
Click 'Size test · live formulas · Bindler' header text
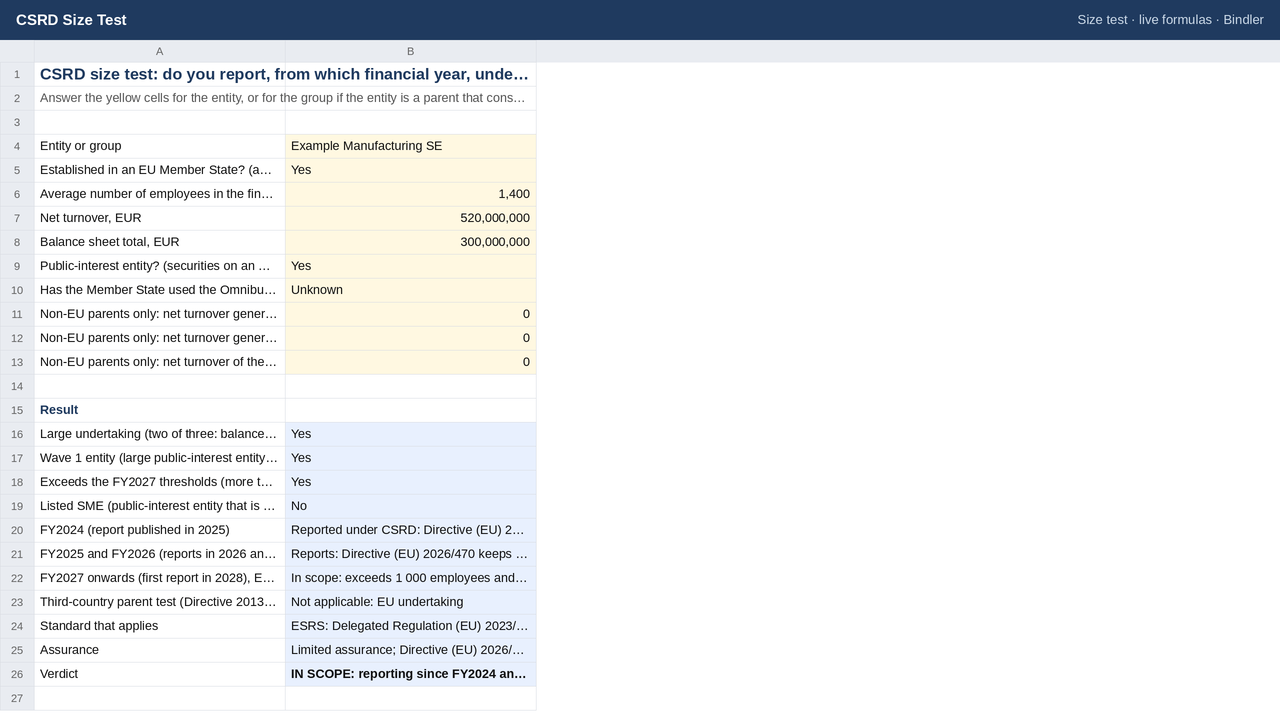[1170, 20]
